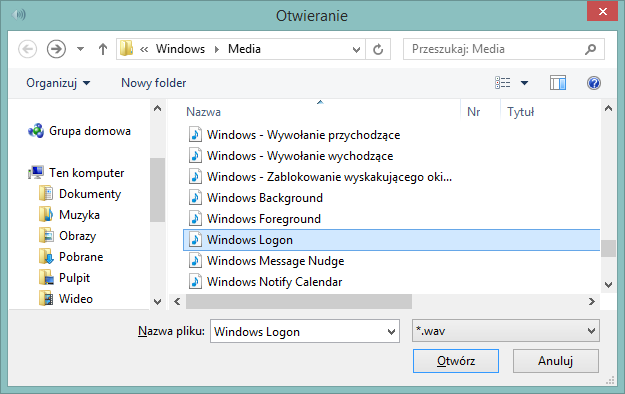Screen dimensions: 625x394
Task: Click the folder icon in address bar
Action: 127,49
